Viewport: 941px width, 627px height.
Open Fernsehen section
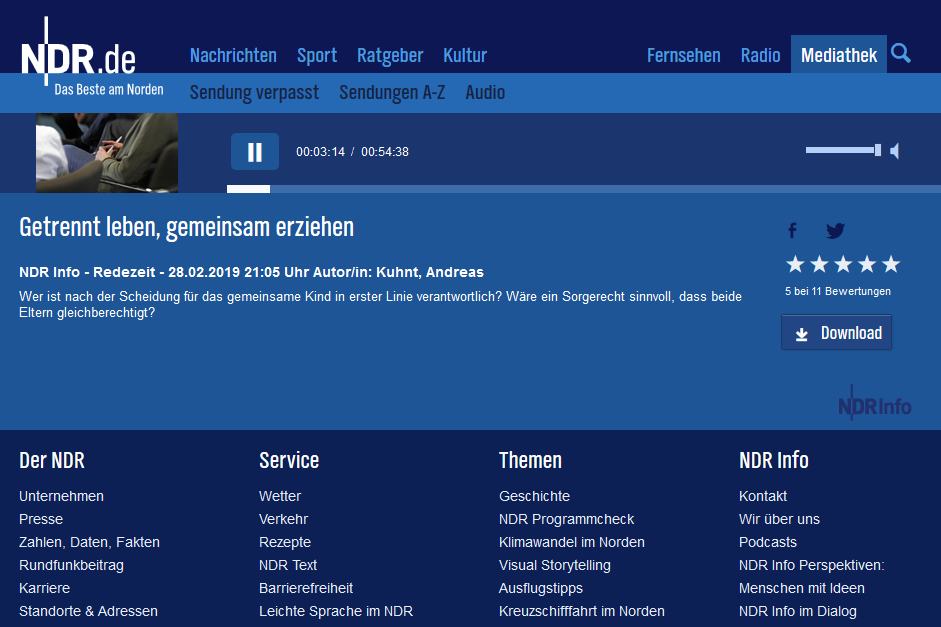684,55
